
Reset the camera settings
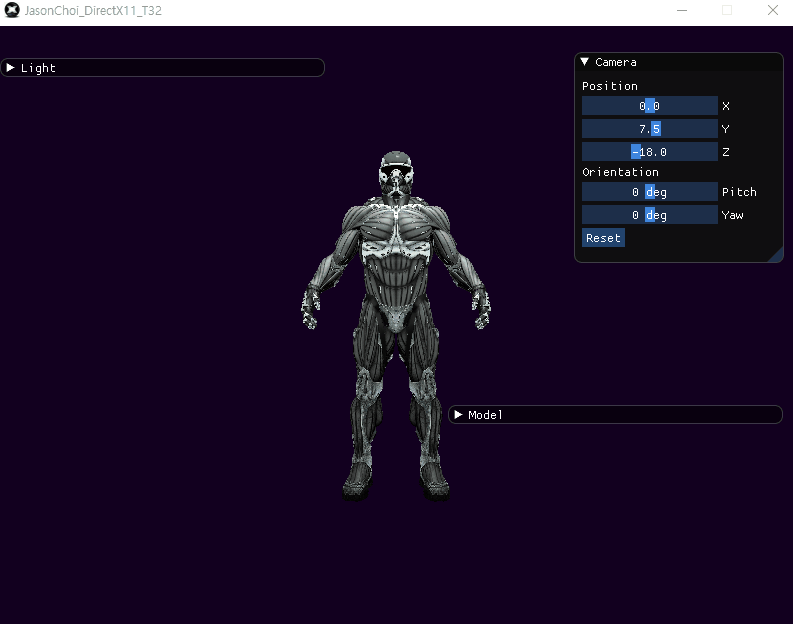coord(603,238)
